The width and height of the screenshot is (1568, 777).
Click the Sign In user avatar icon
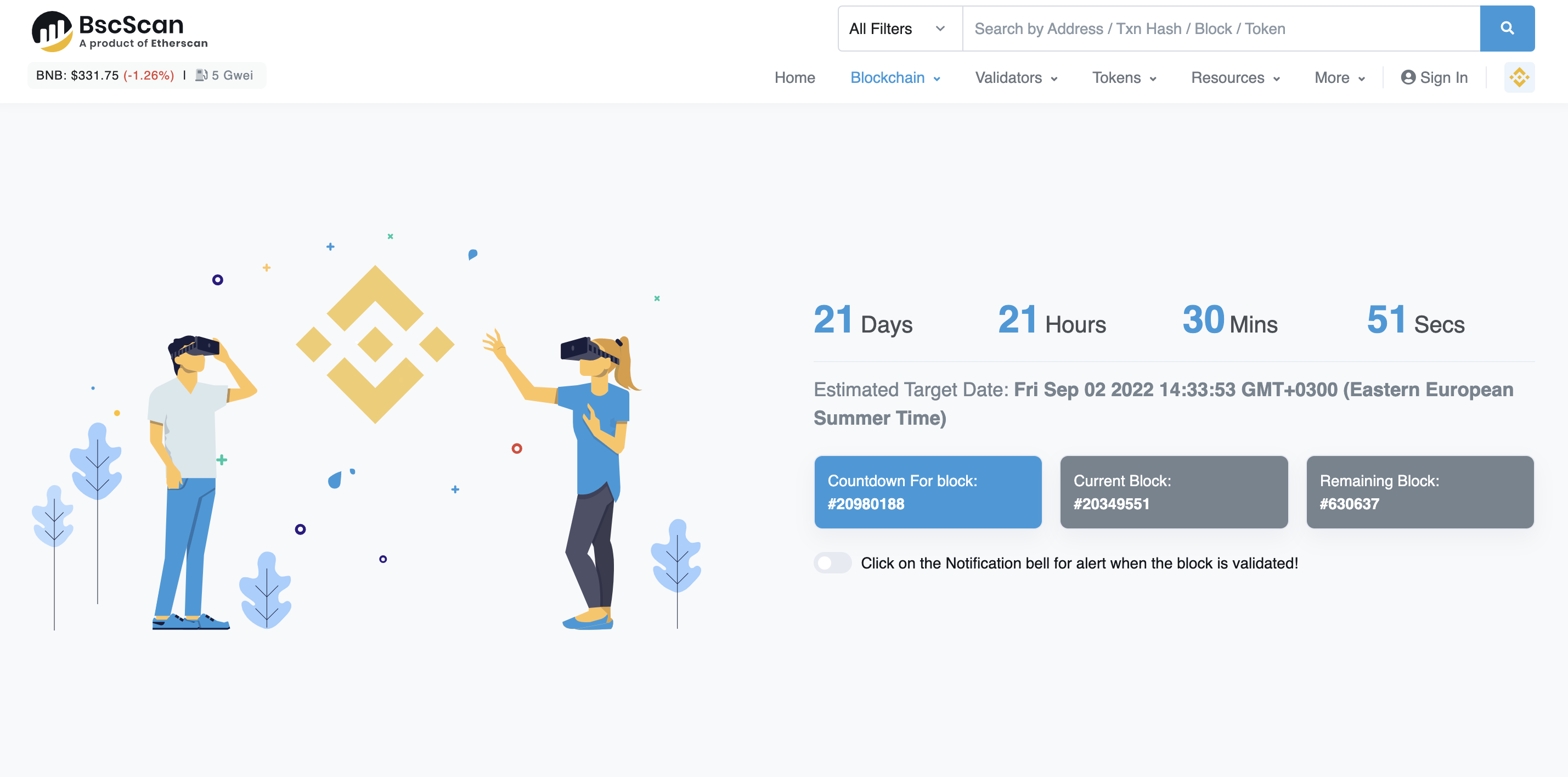tap(1407, 77)
